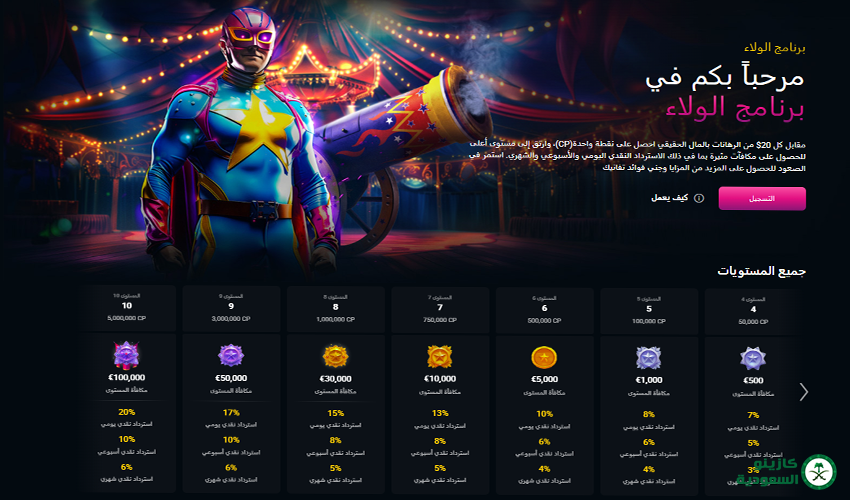Select the level 8 orange star badge

[x=335, y=357]
